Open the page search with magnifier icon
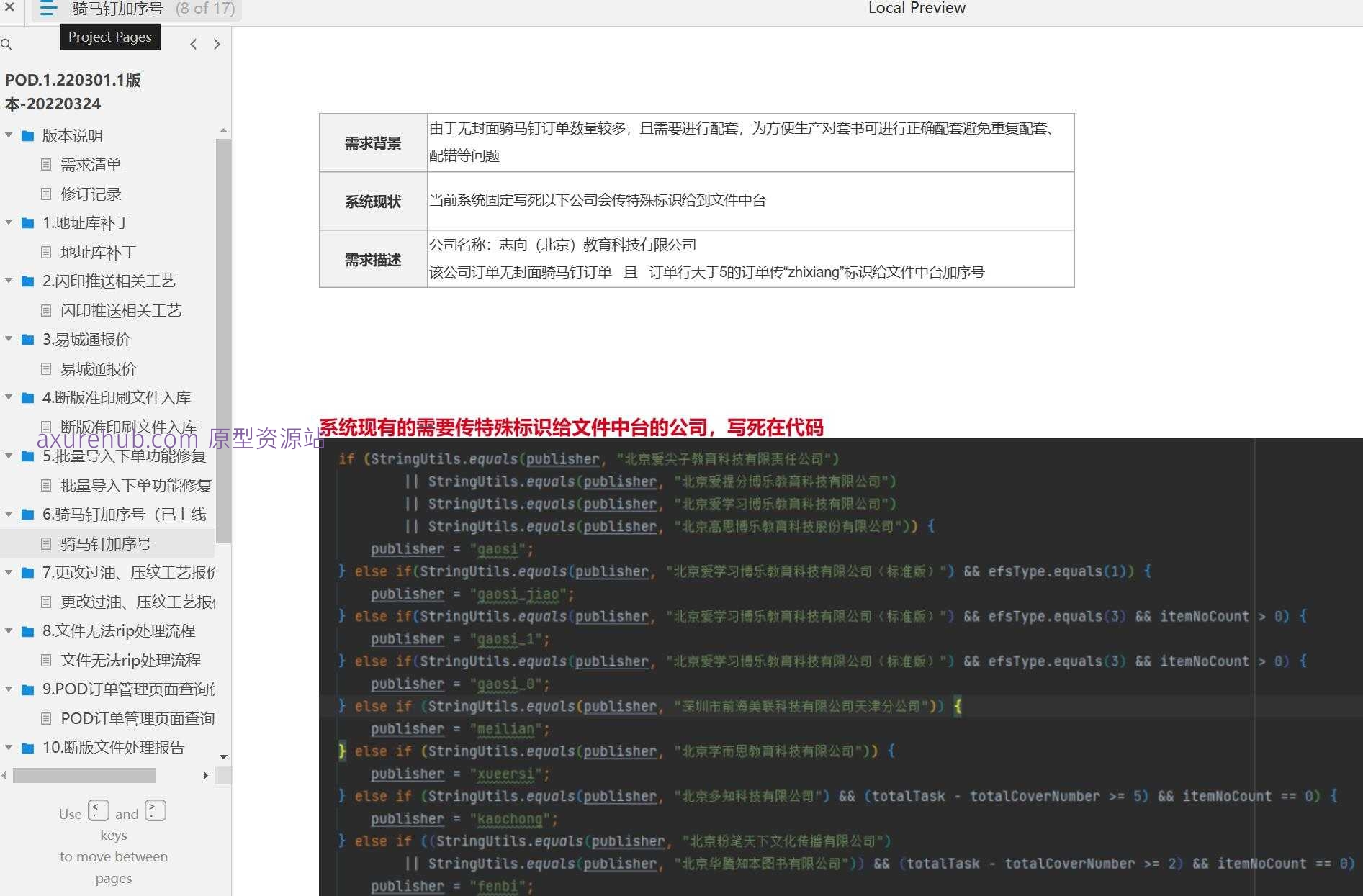The image size is (1363, 896). point(7,45)
